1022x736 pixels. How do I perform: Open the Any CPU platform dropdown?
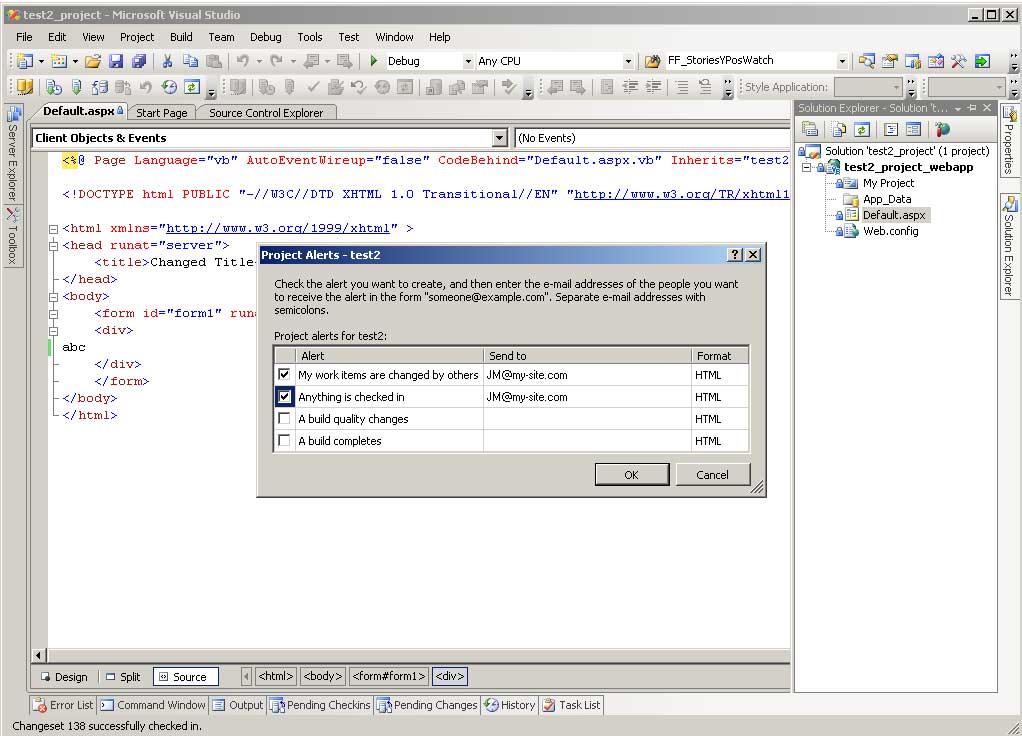(x=628, y=61)
